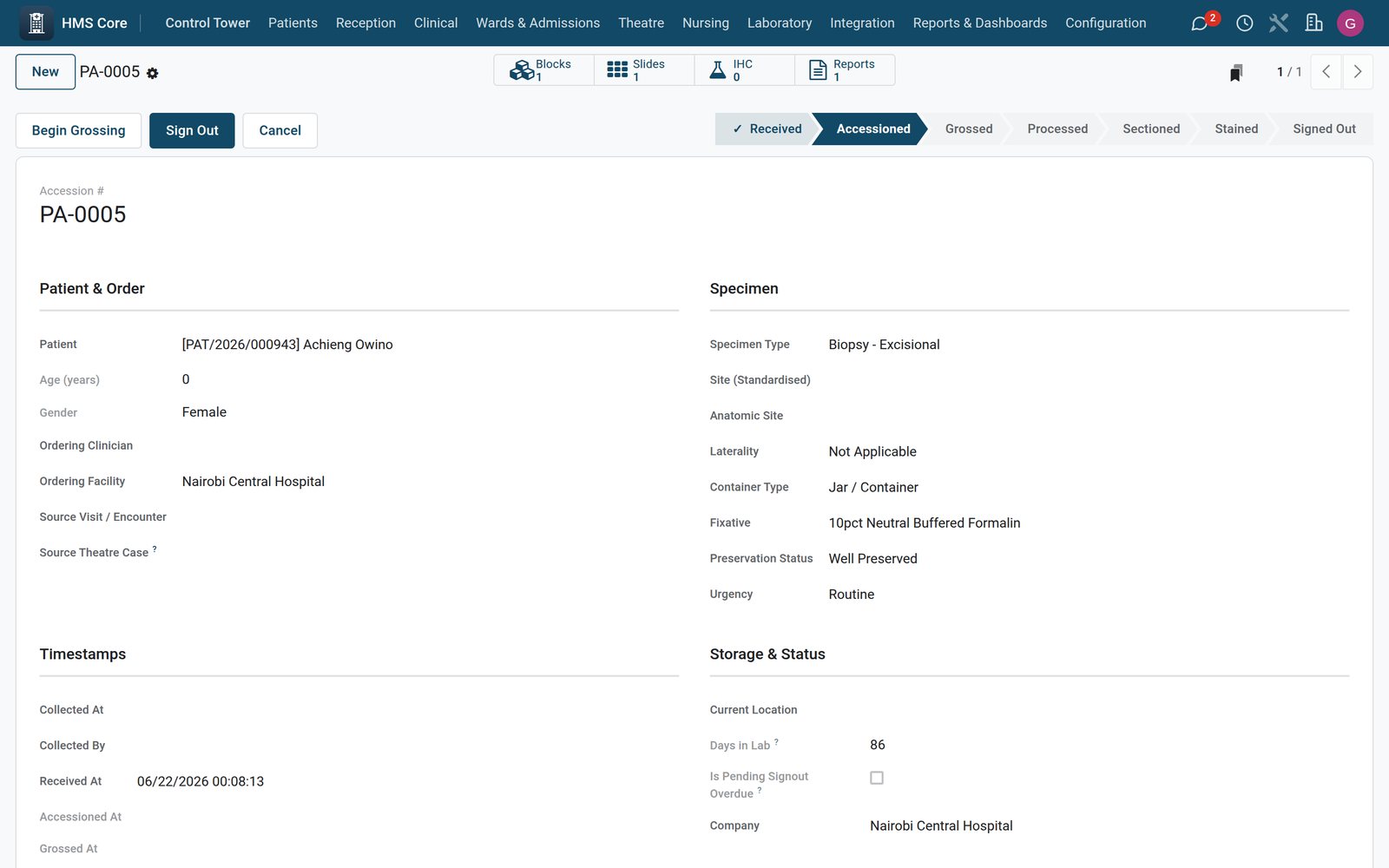Select the Accessioned status stage
The image size is (1389, 868).
pyautogui.click(x=871, y=128)
